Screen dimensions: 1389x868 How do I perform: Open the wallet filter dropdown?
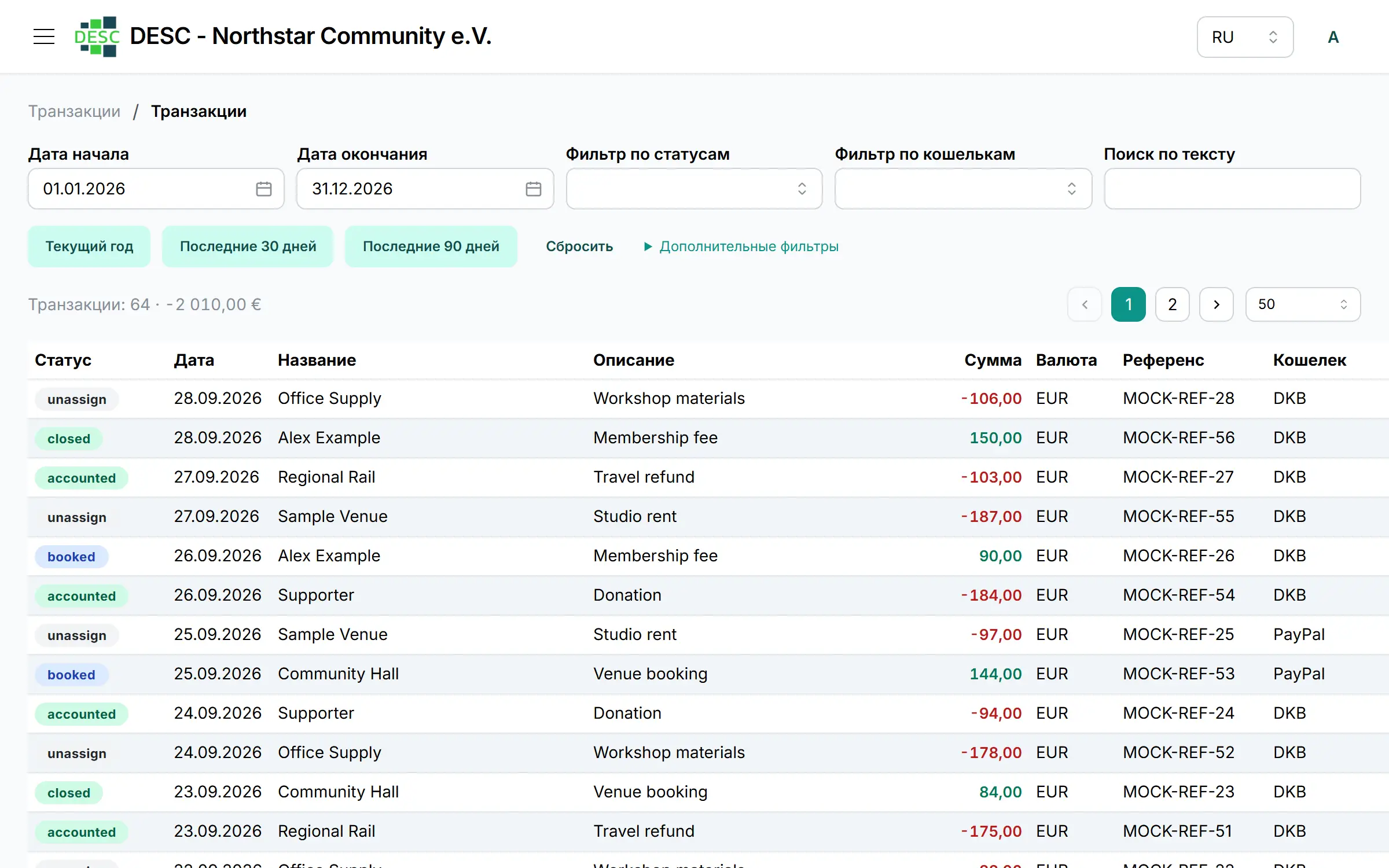963,189
